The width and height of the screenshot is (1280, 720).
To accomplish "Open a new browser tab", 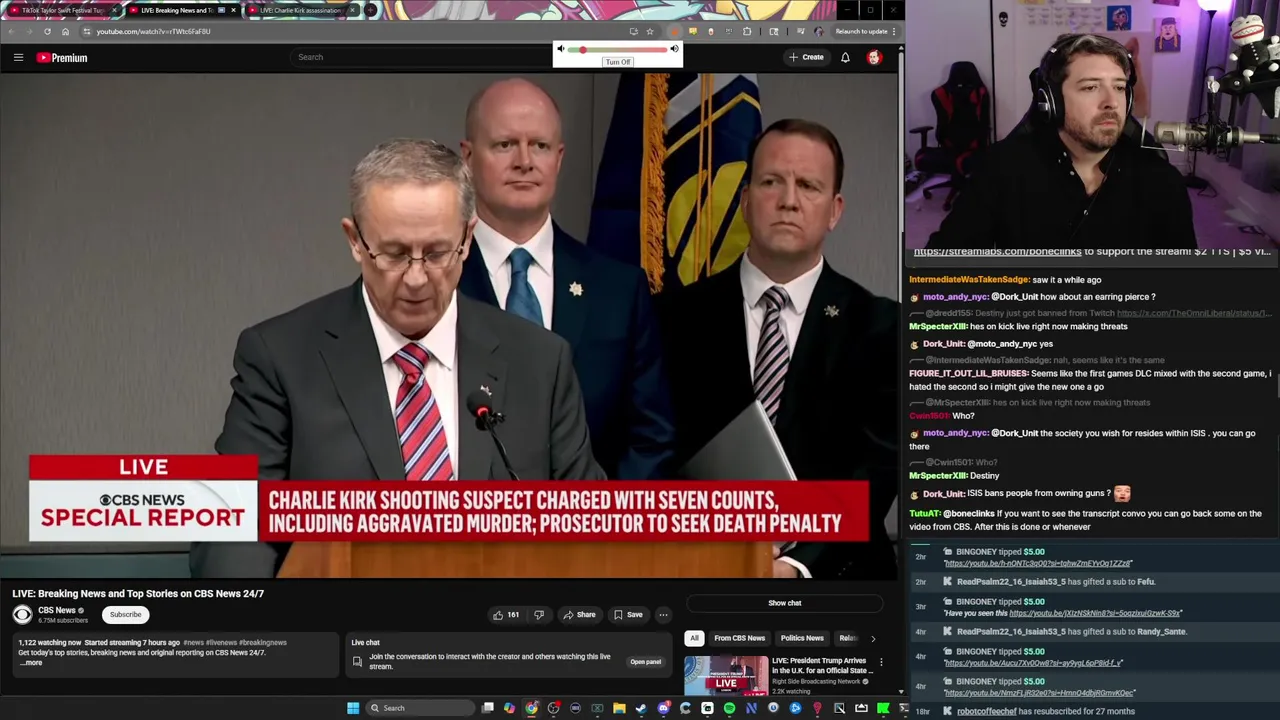I will click(x=371, y=10).
